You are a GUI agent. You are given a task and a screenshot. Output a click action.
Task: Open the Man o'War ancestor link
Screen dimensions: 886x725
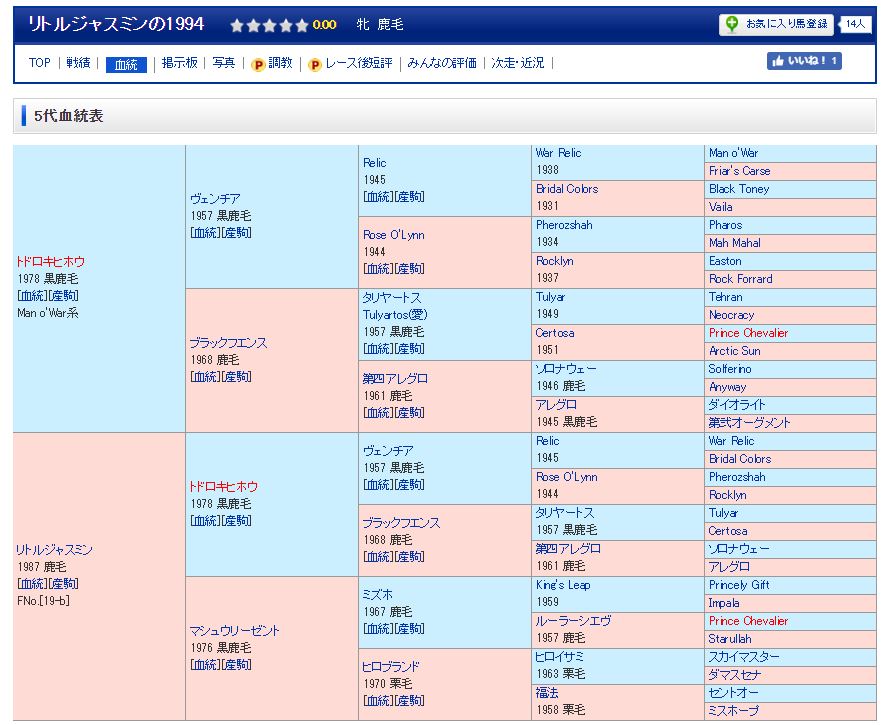pos(733,153)
